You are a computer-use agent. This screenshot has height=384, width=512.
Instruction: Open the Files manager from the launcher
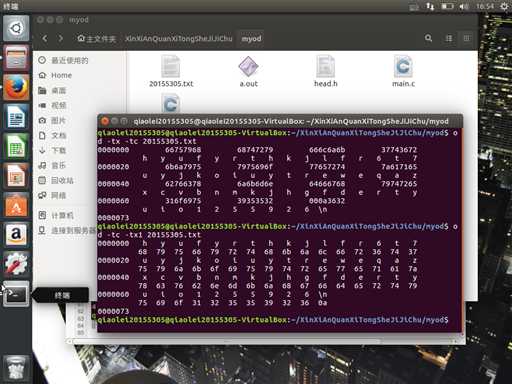(x=16, y=58)
